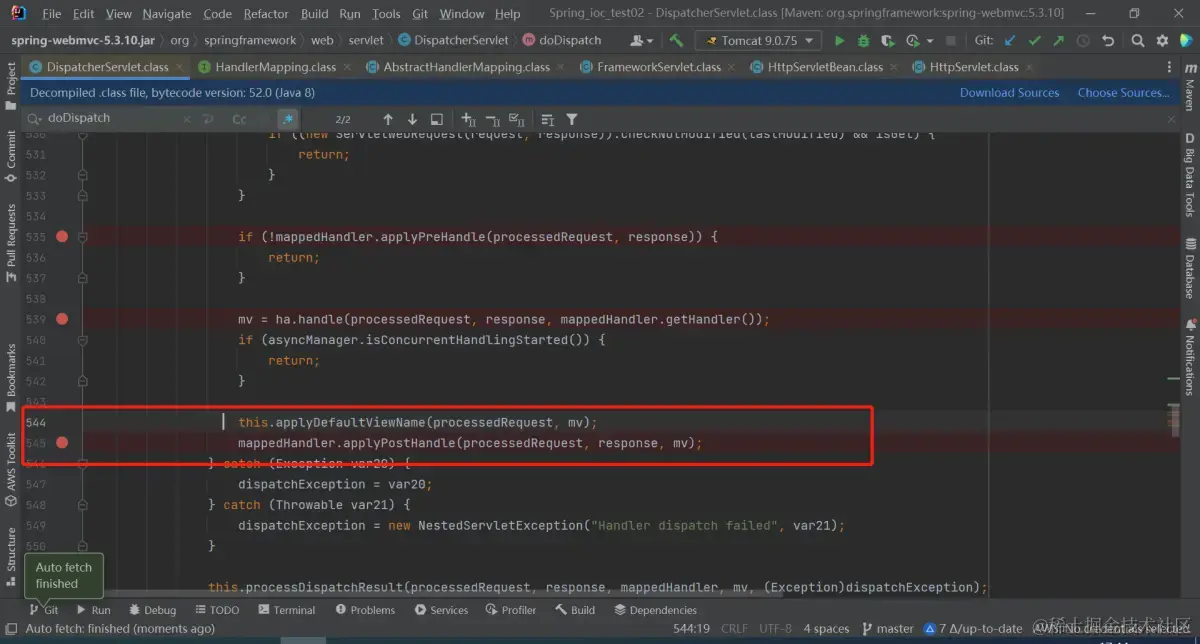Open the Dependencies tool window
The image size is (1200, 644).
(655, 610)
